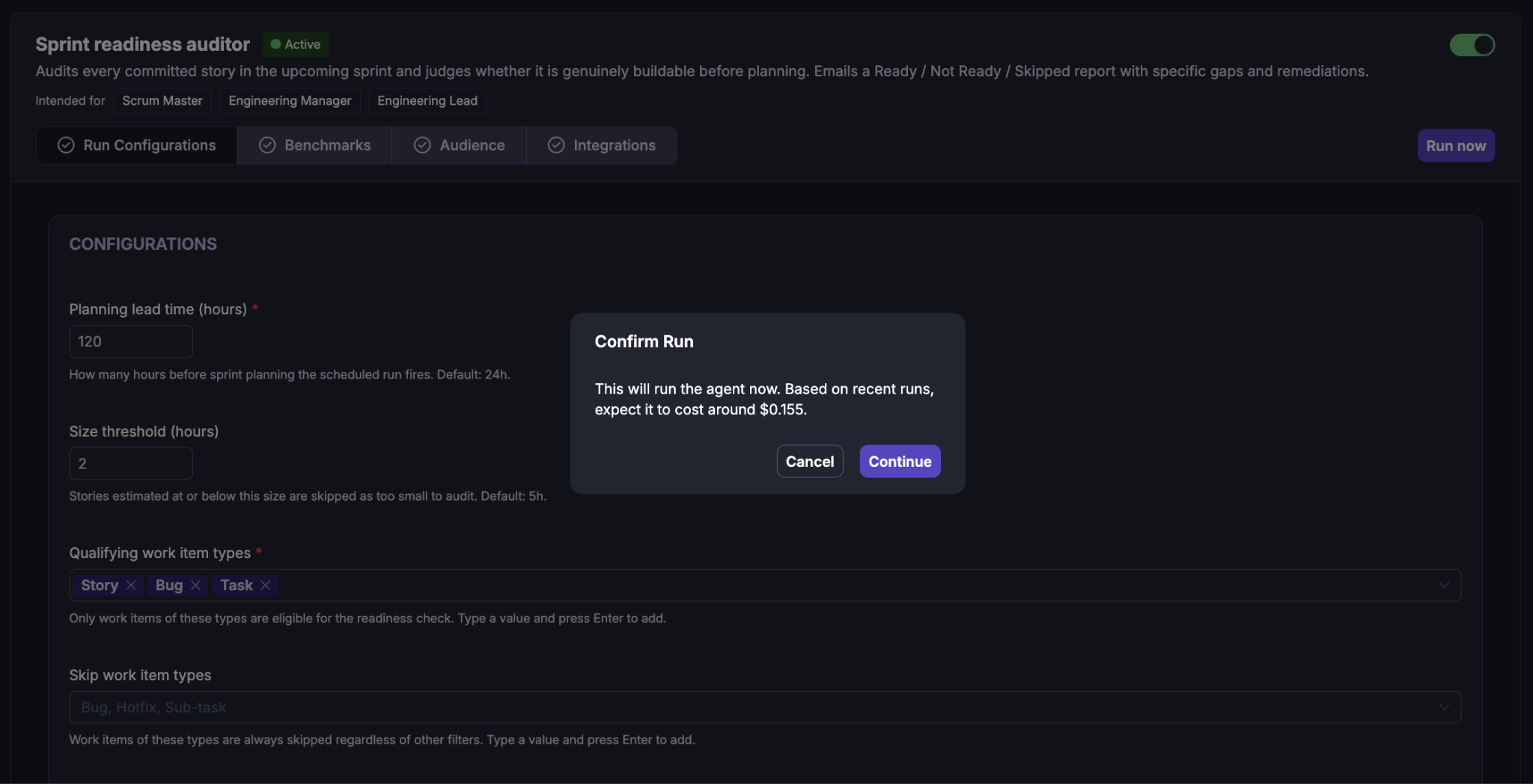
Task: Toggle the agent active switch off
Action: (1472, 45)
